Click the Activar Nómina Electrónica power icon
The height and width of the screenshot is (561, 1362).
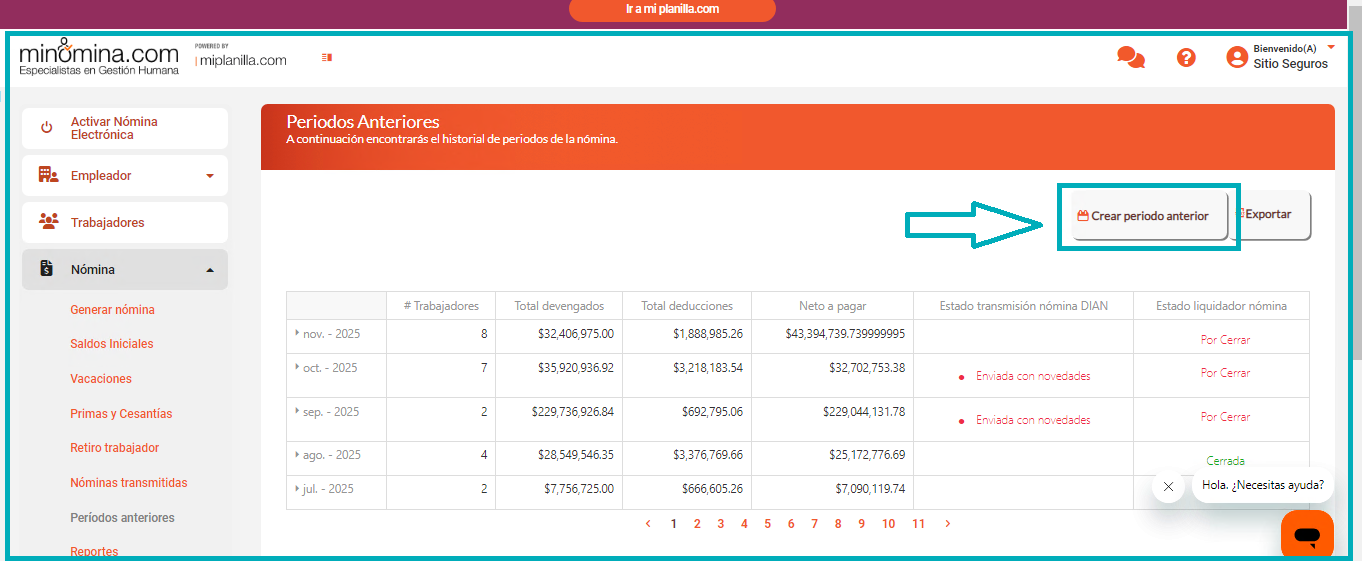tap(46, 128)
